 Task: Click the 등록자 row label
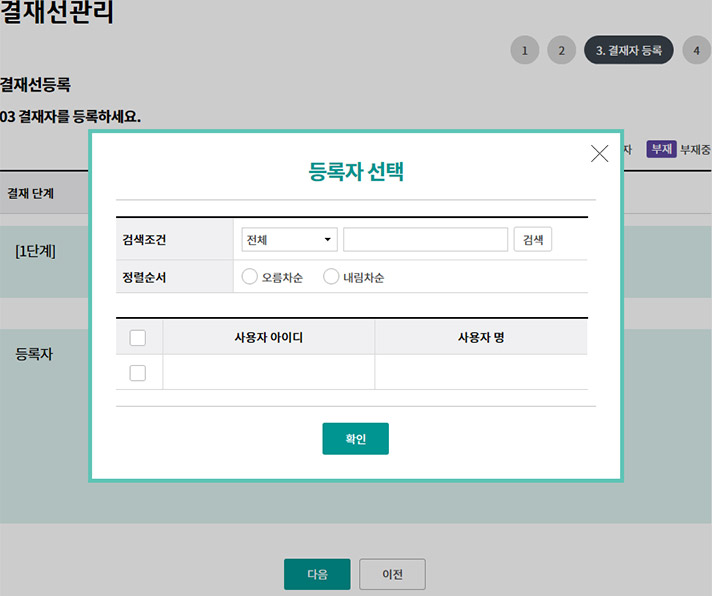[33, 354]
